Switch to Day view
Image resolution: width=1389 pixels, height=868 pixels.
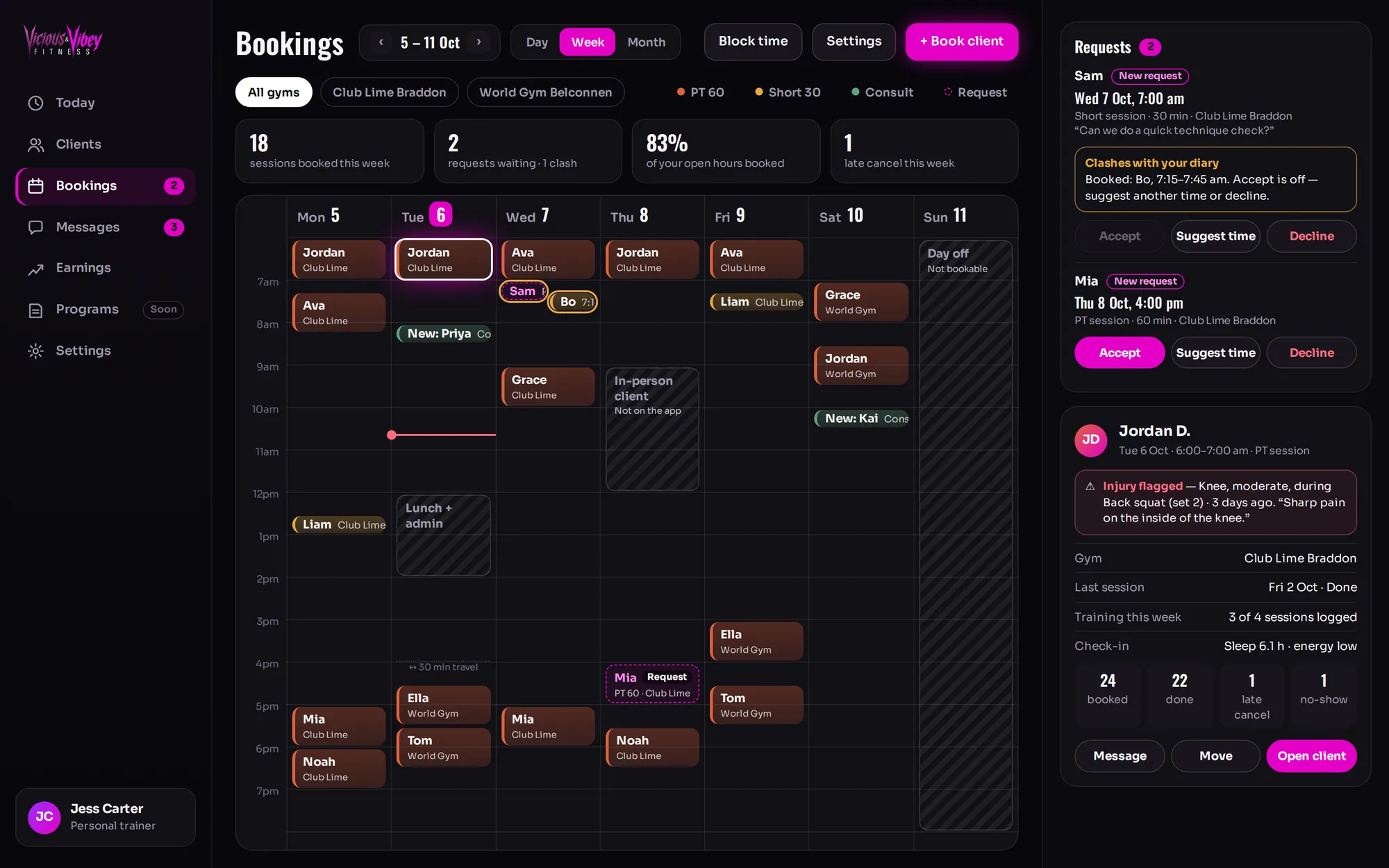[537, 42]
